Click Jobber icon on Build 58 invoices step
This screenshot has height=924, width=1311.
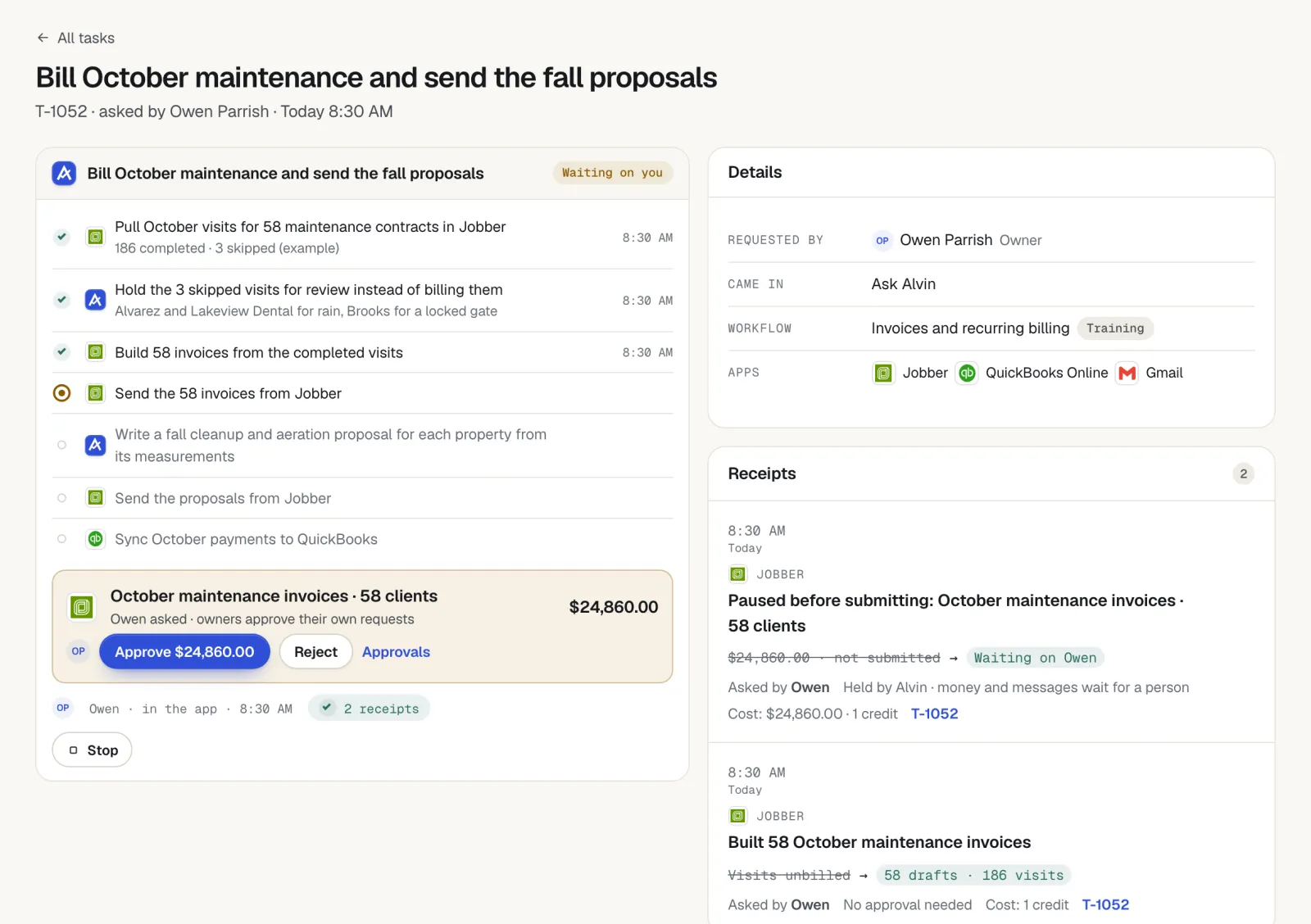96,352
